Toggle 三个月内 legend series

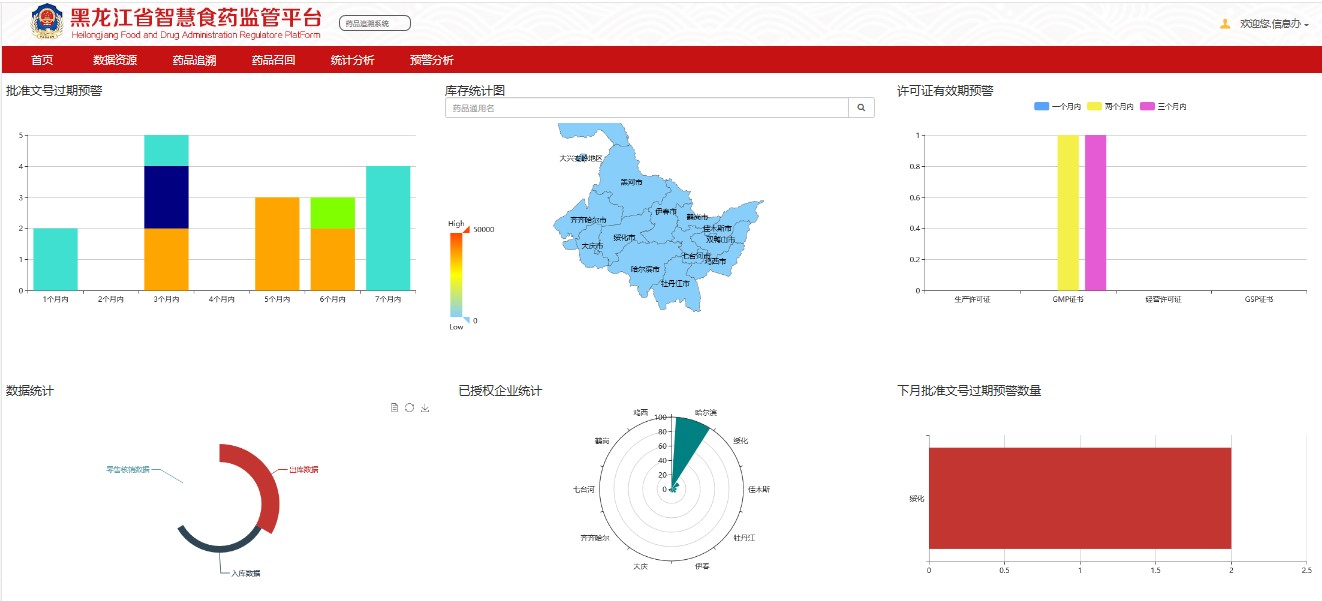(x=1163, y=106)
